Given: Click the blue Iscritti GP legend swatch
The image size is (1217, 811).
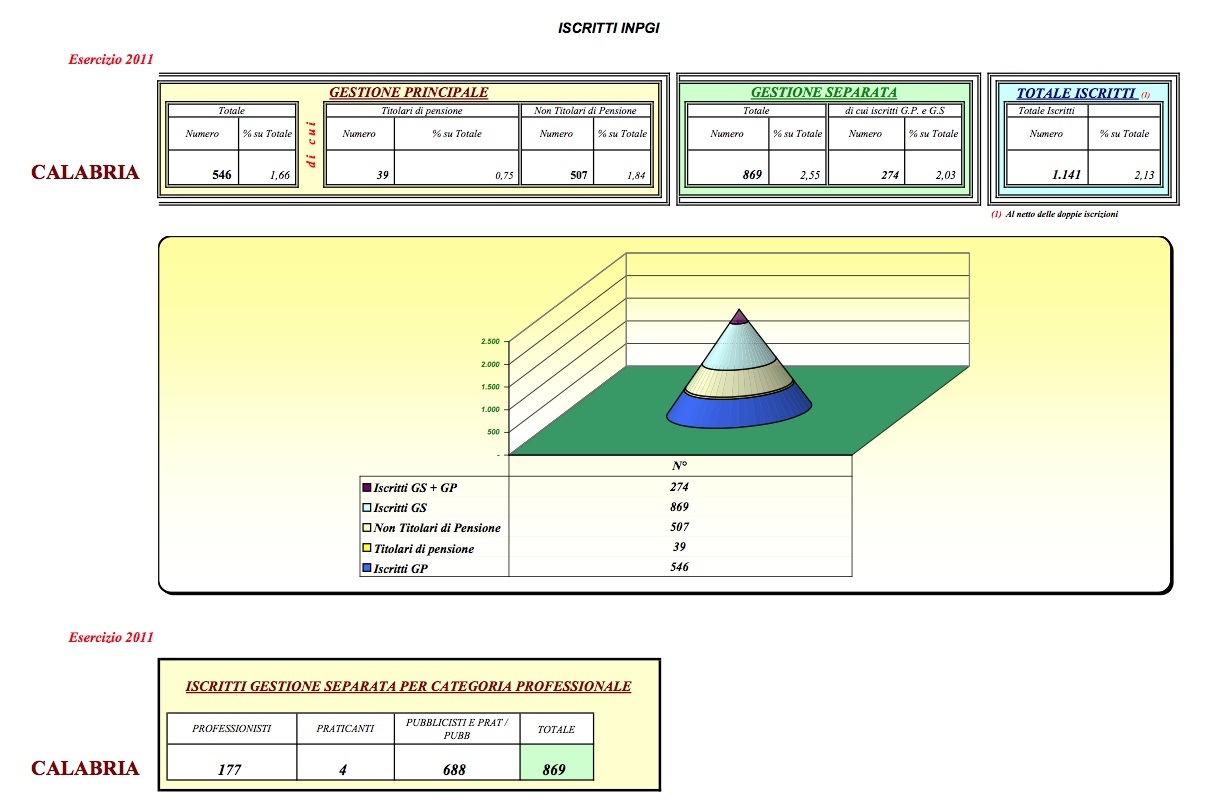Looking at the screenshot, I should [366, 569].
